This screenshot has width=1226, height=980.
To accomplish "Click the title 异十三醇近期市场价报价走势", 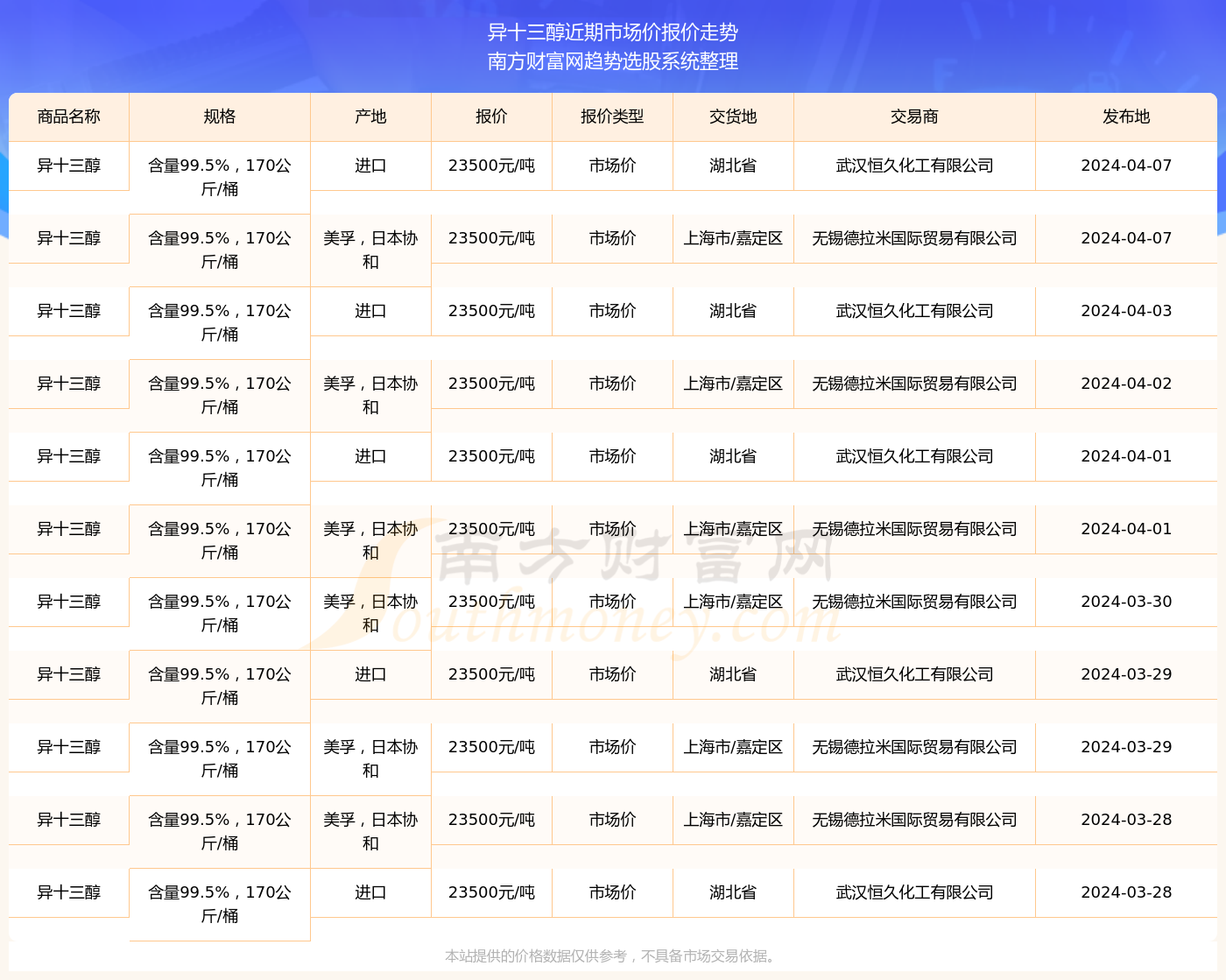I will click(613, 32).
